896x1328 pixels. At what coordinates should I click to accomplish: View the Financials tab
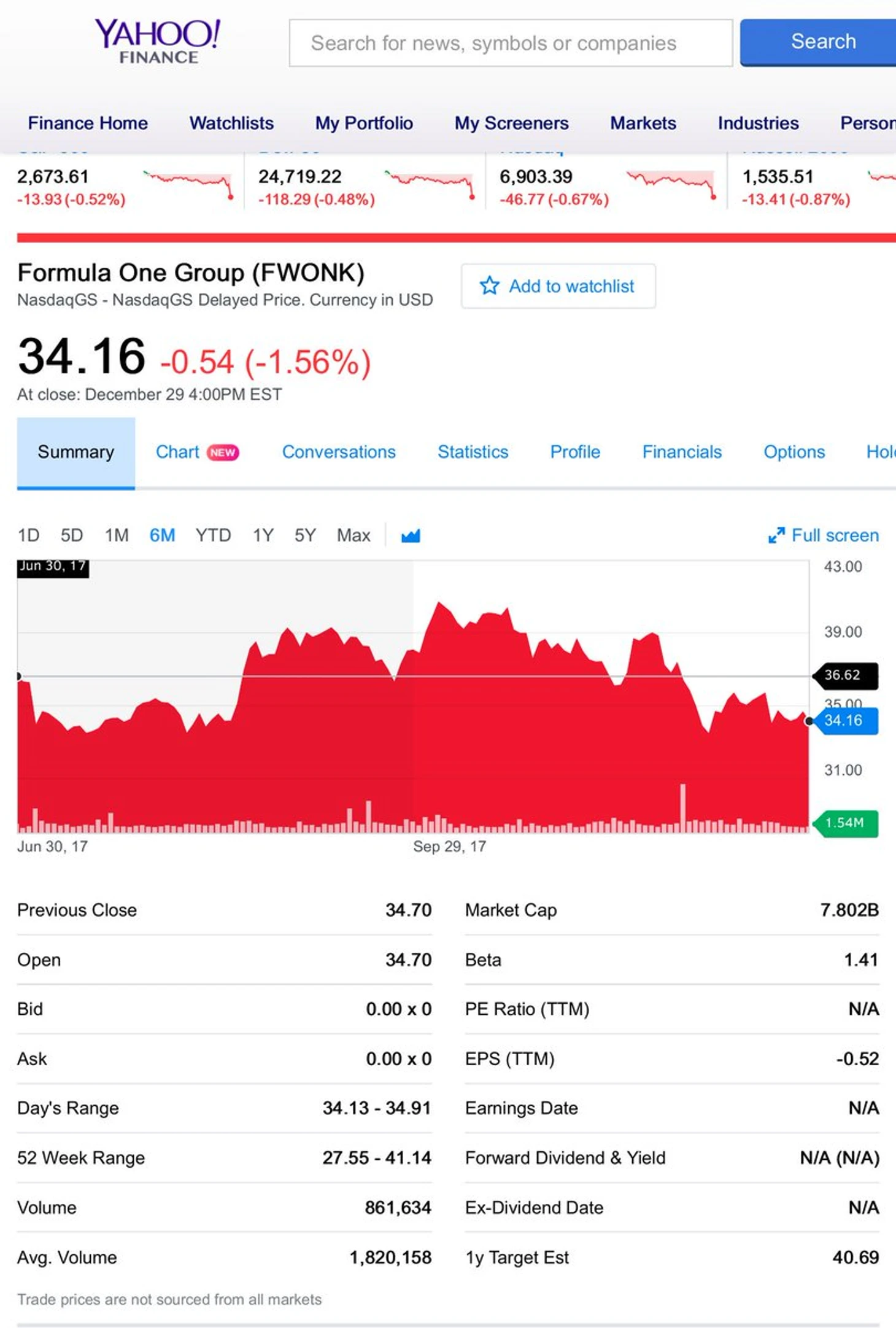pyautogui.click(x=682, y=452)
